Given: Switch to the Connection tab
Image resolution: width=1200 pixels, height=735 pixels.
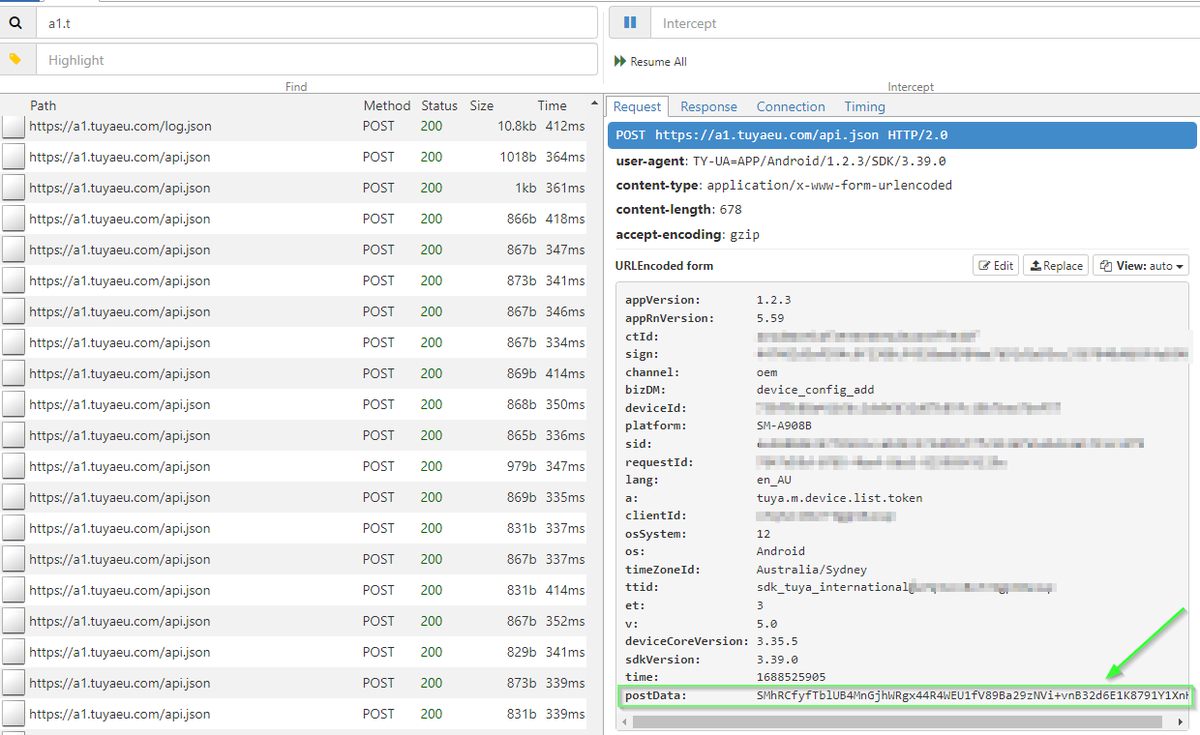Looking at the screenshot, I should click(791, 107).
